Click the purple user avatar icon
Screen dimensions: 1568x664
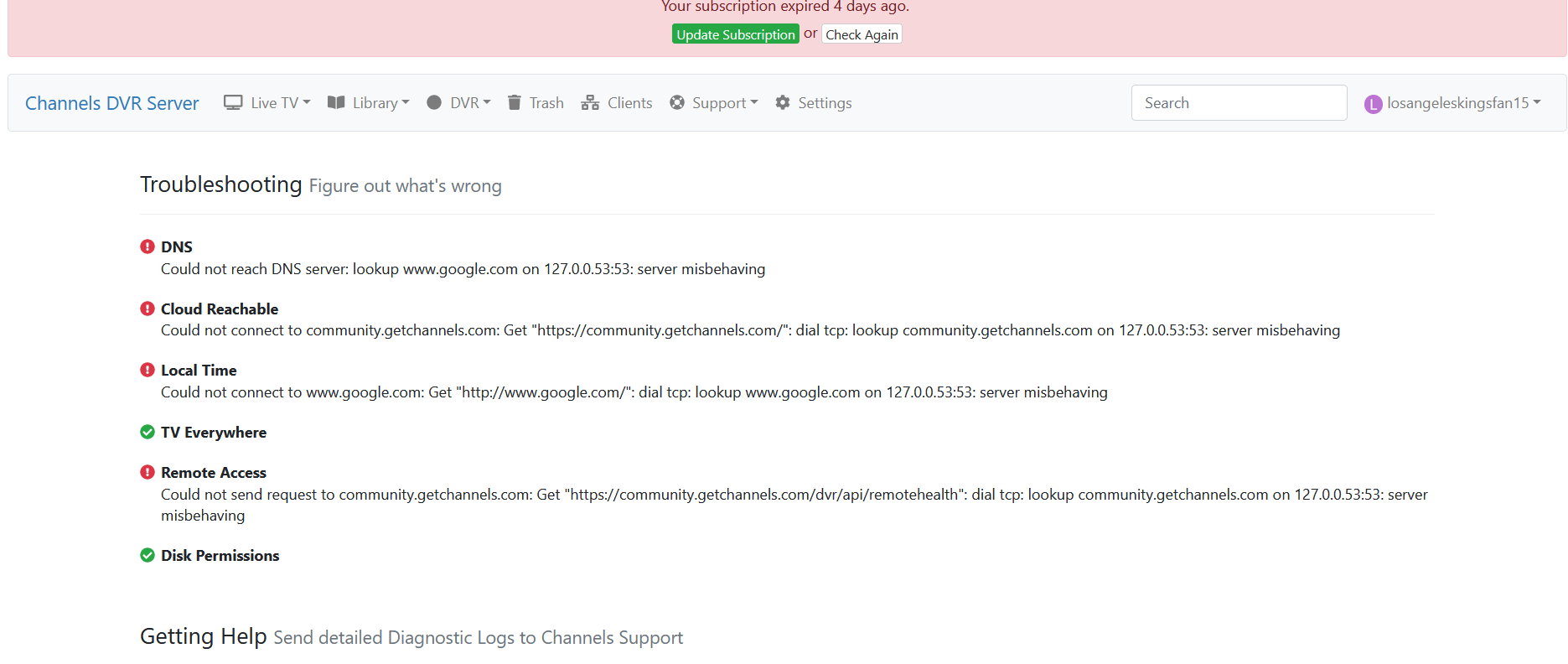[1373, 104]
